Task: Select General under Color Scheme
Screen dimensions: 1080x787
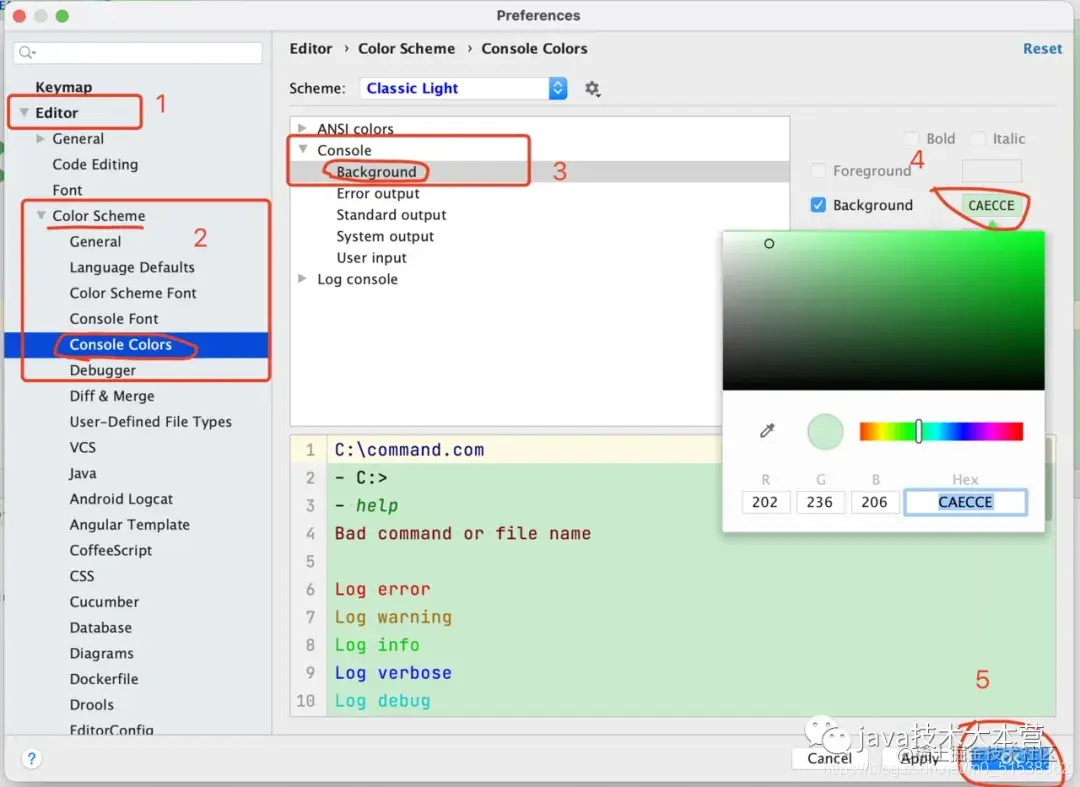Action: 95,242
